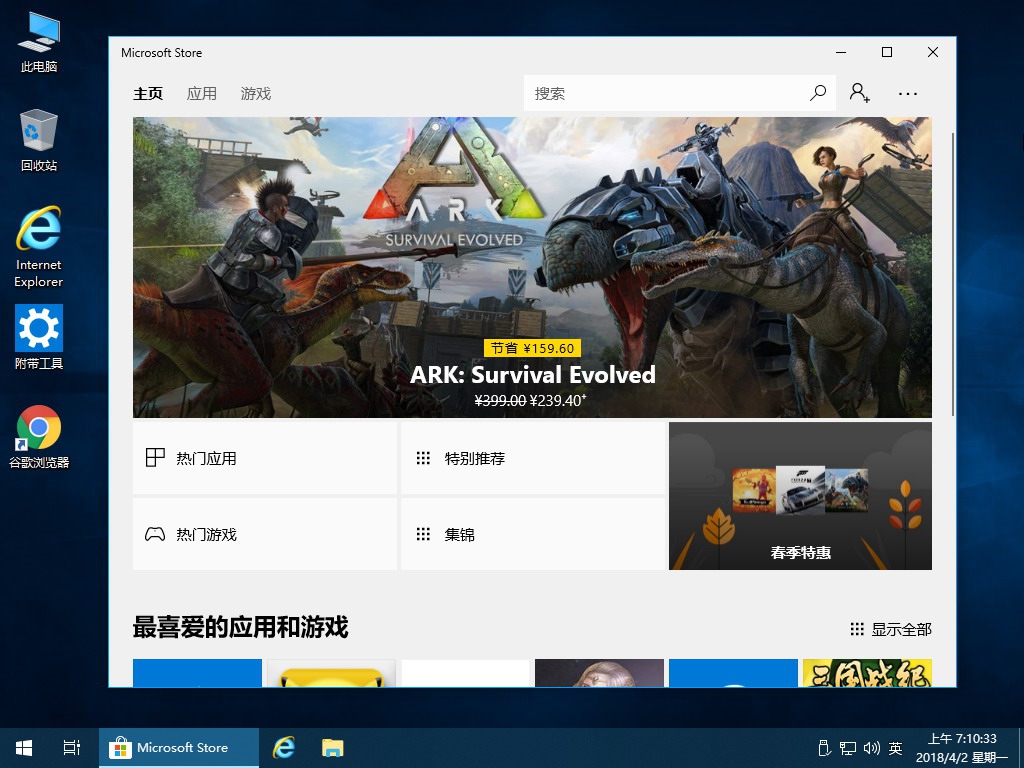
Task: Open 附带工具 gear desktop icon
Action: (39, 338)
